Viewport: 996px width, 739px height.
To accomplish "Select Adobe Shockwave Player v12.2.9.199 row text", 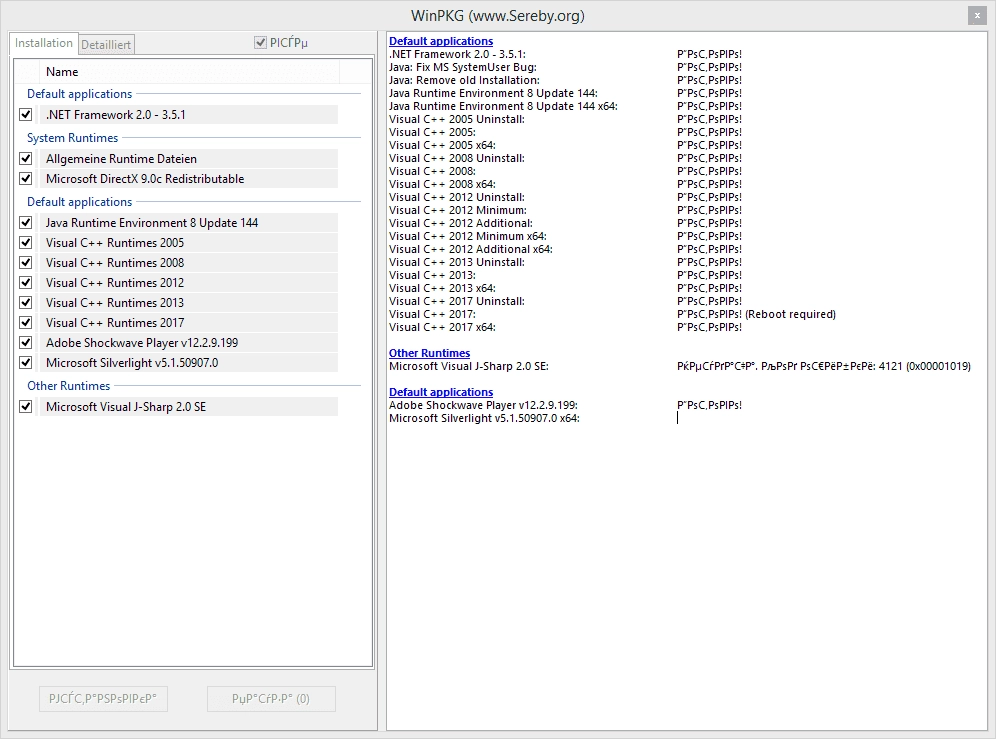I will 142,342.
